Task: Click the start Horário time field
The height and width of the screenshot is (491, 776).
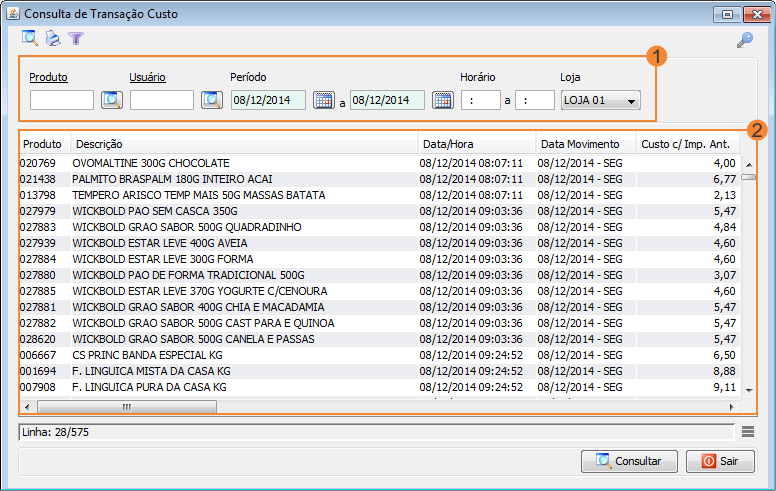Action: (x=480, y=100)
